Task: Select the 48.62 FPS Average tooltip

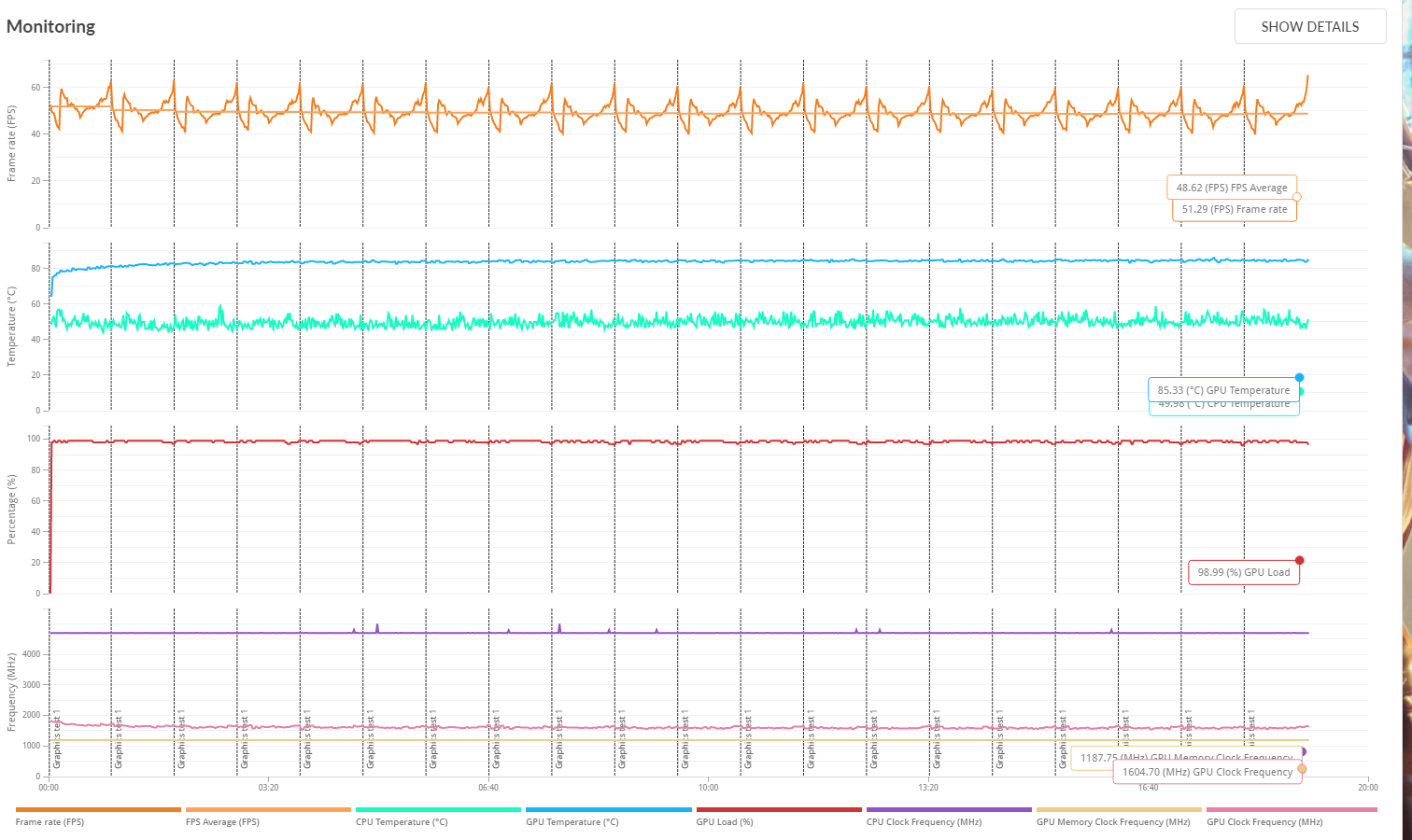Action: 1232,187
